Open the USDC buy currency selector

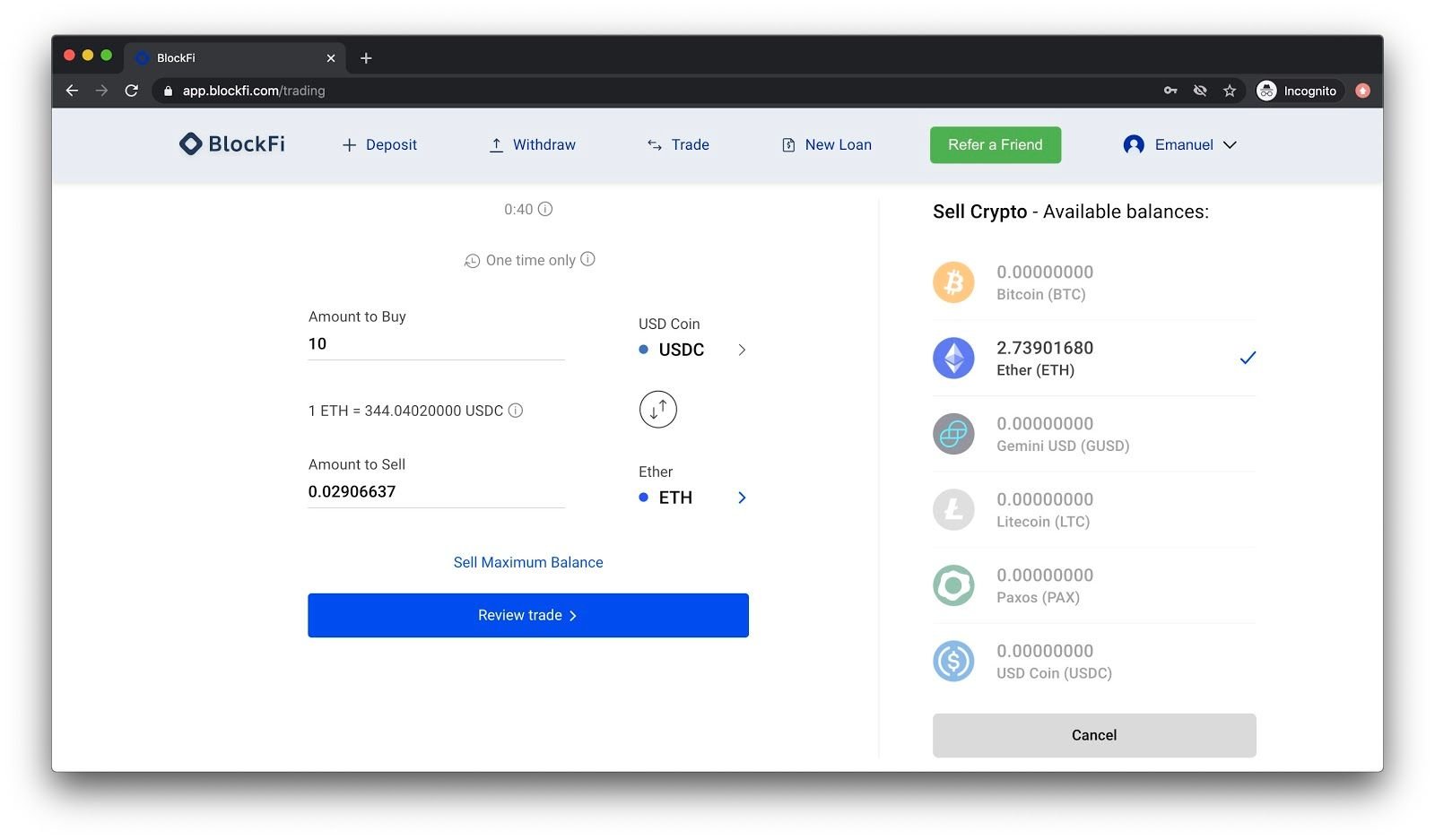coord(692,350)
